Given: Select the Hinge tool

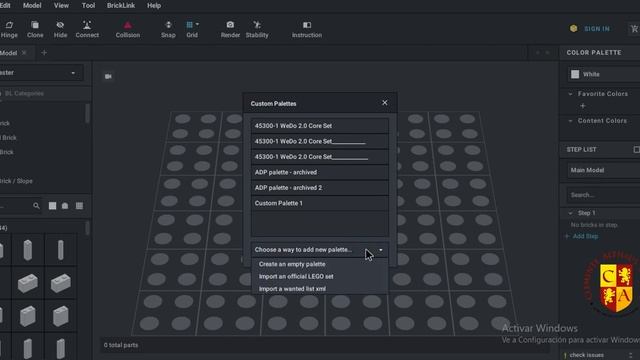Looking at the screenshot, I should pyautogui.click(x=9, y=29).
